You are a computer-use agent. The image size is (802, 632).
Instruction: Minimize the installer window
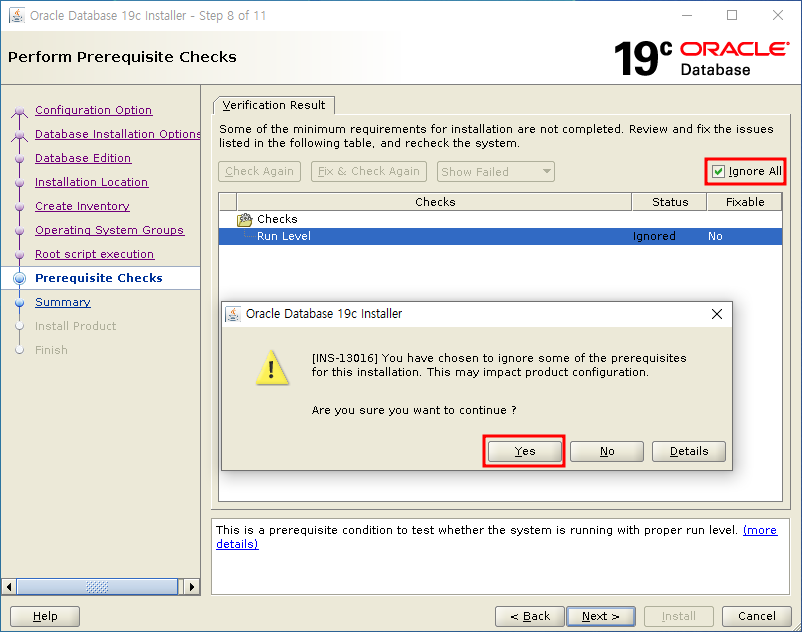pos(687,15)
